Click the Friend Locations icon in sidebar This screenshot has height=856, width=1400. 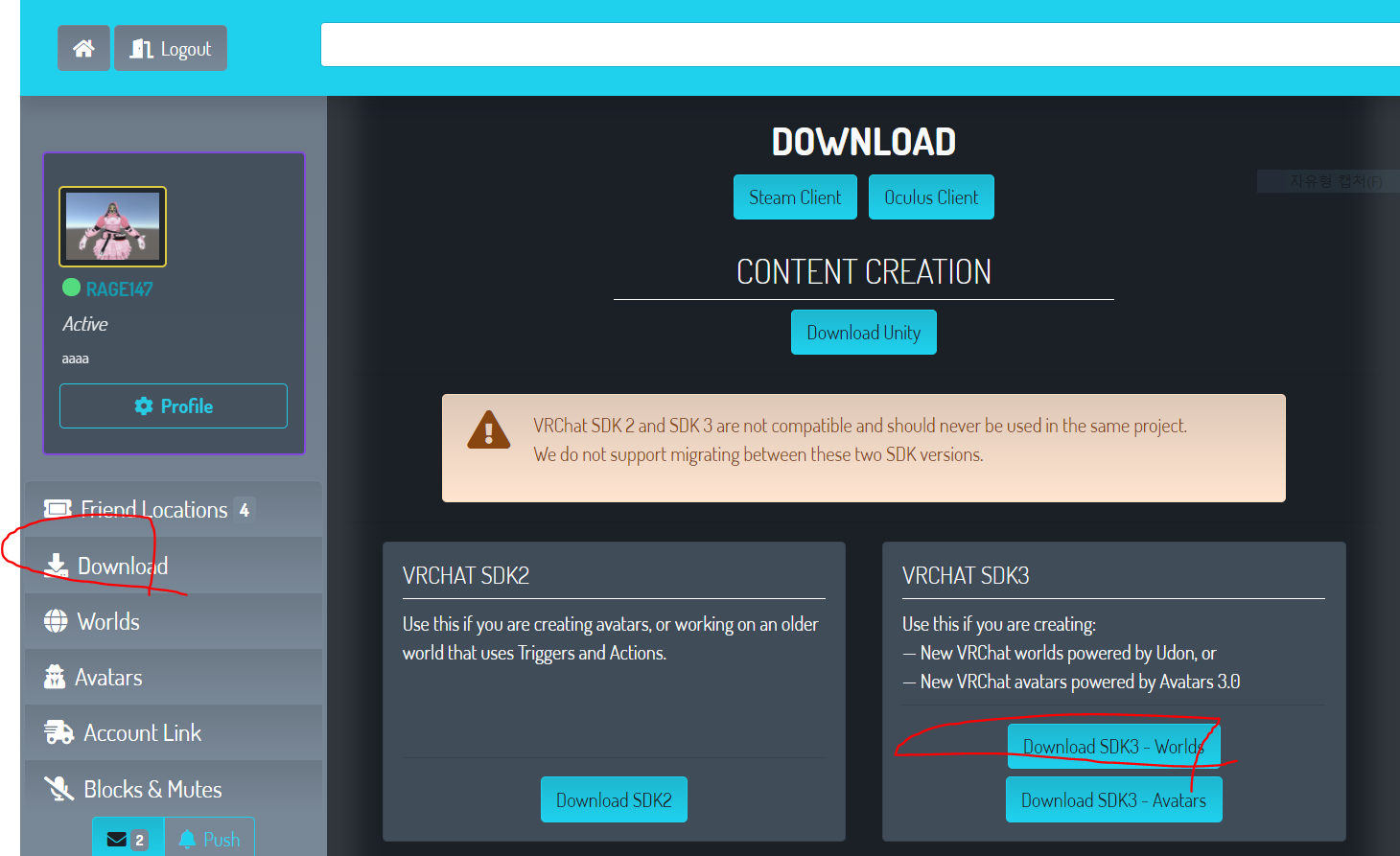point(58,509)
